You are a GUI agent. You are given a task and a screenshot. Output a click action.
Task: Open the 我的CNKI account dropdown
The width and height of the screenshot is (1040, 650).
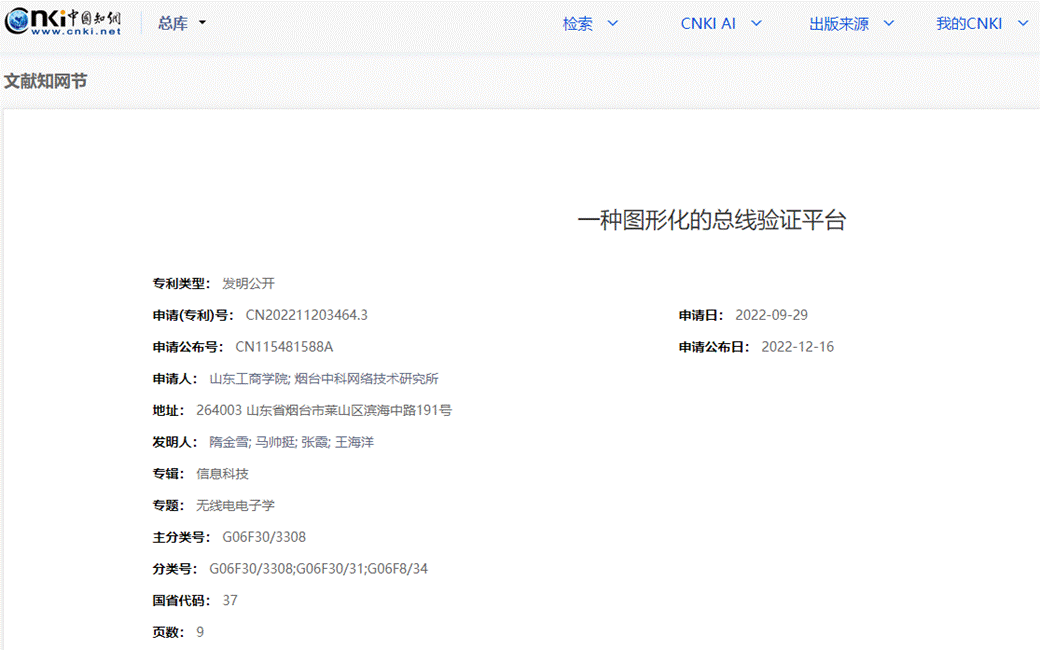[981, 24]
